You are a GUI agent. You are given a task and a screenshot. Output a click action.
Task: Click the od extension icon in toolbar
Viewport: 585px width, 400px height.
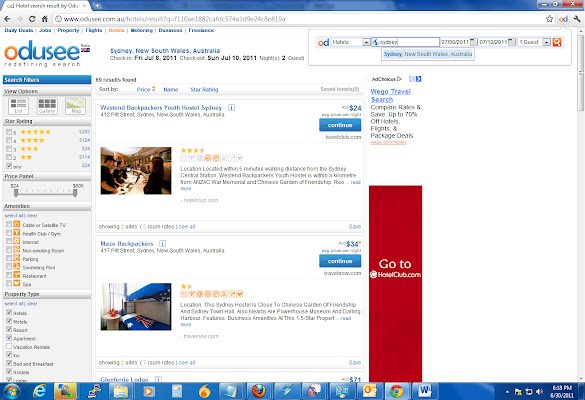pos(563,19)
